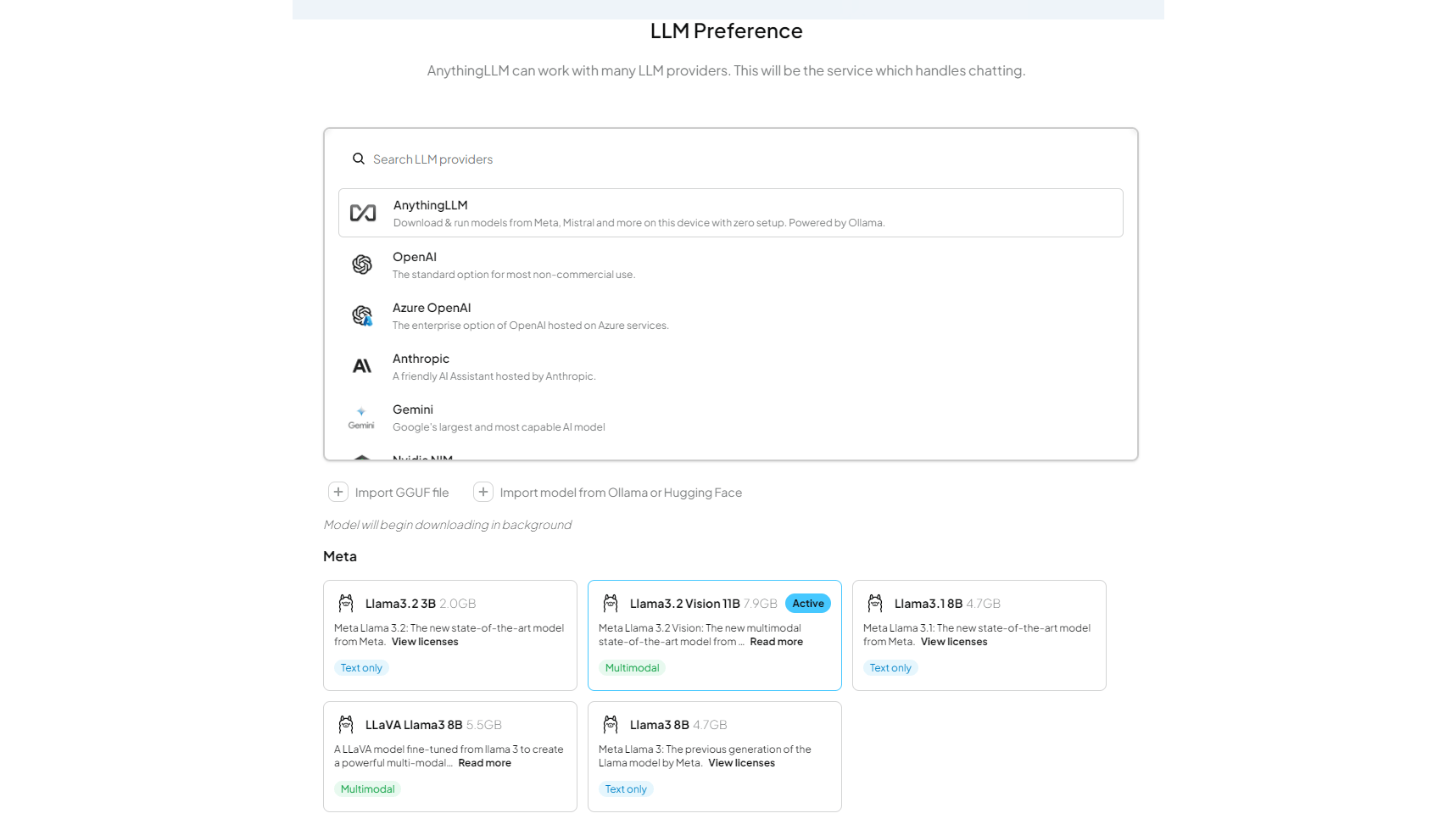1456x819 pixels.
Task: Click Read more on LLaVA Llama3 8B
Action: [x=484, y=763]
